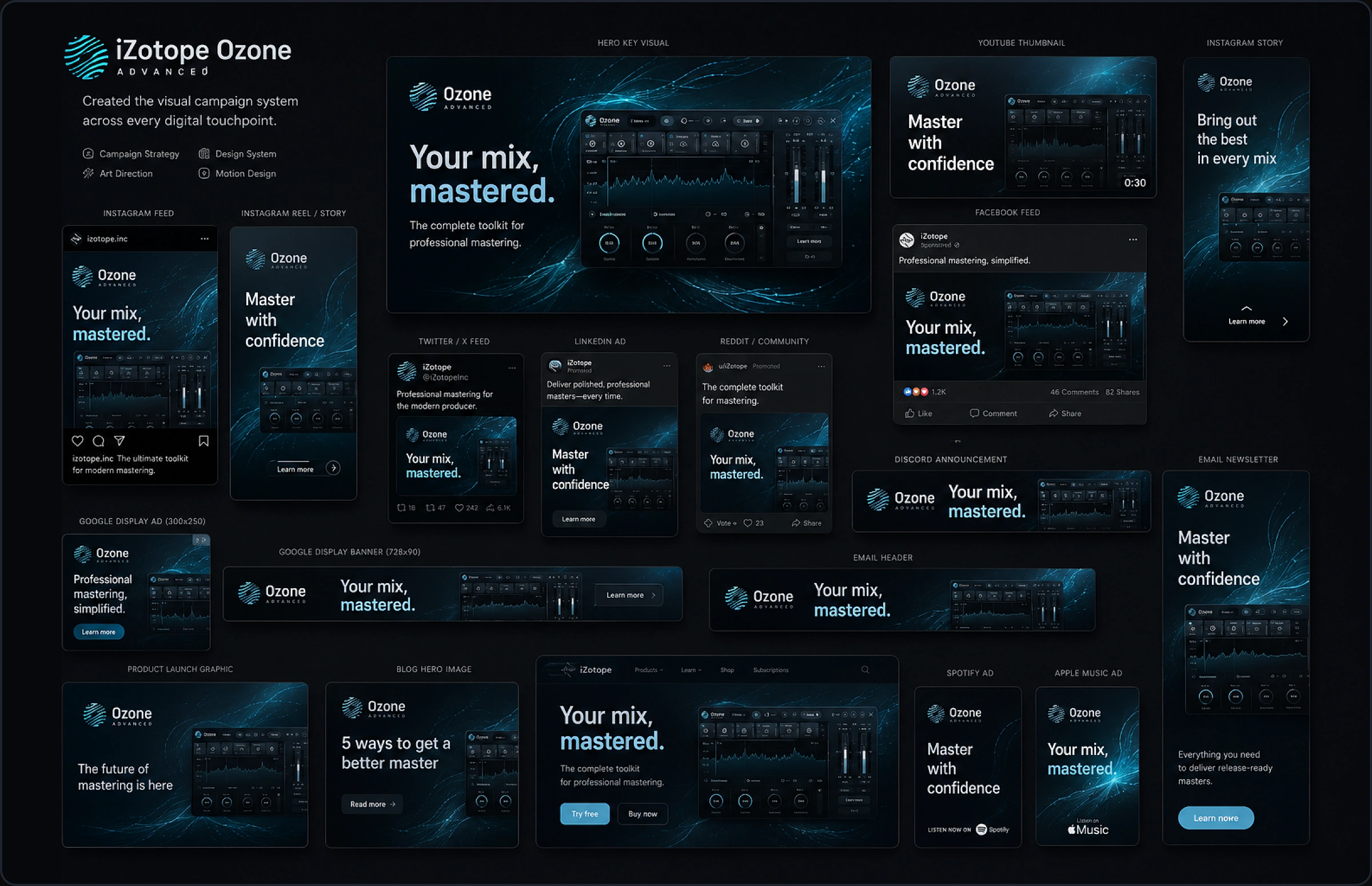Open the three-dot menu on the Twitter card
Screen dimensions: 1372x886
[512, 368]
